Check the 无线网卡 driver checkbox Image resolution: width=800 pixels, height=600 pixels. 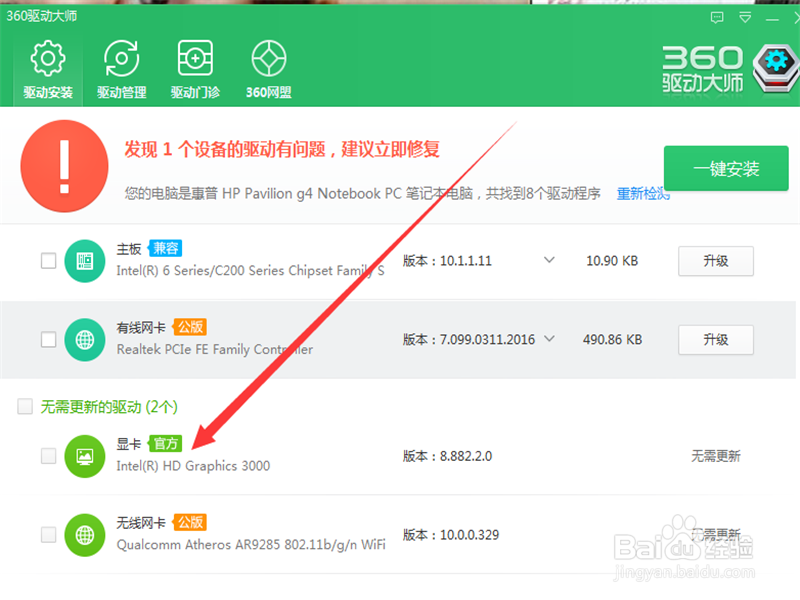click(x=48, y=535)
